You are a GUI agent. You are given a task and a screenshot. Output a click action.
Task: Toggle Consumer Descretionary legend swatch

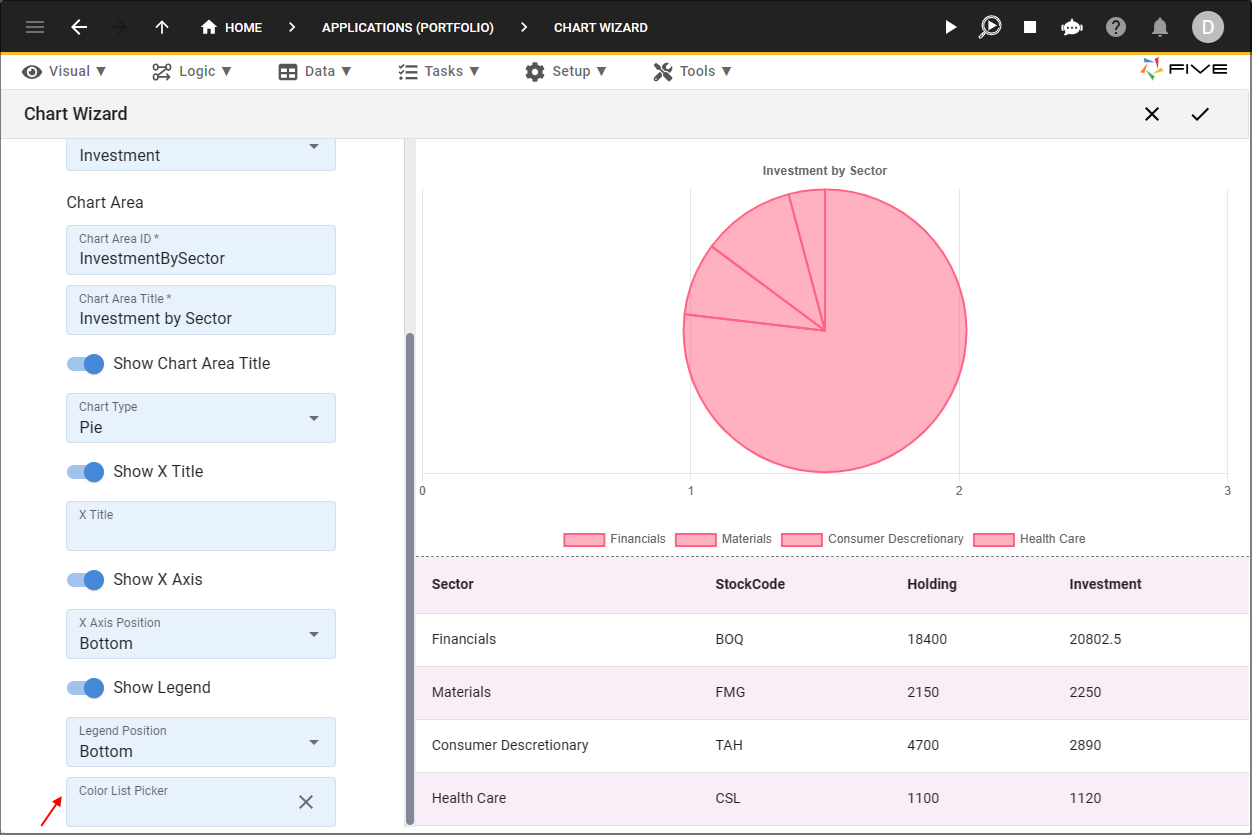[802, 540]
